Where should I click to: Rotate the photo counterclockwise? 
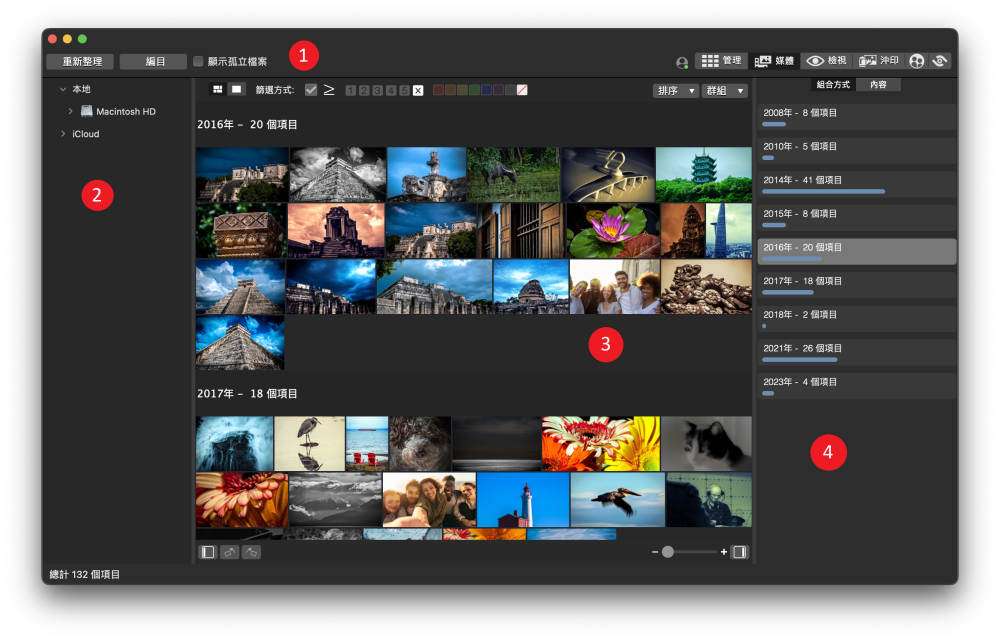tap(230, 552)
